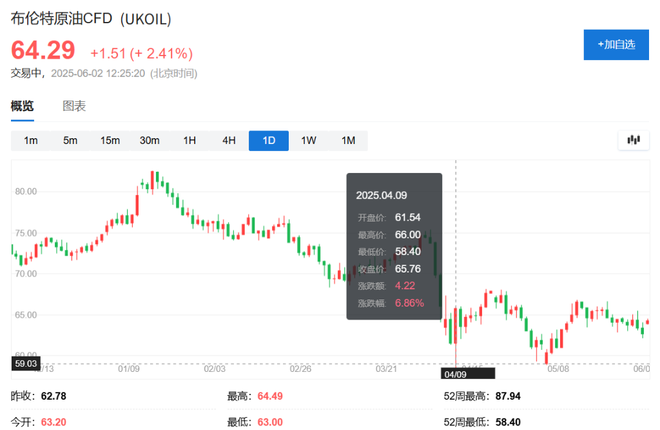The width and height of the screenshot is (660, 430).
Task: Click the 04/09 date marker on axis
Action: [468, 374]
